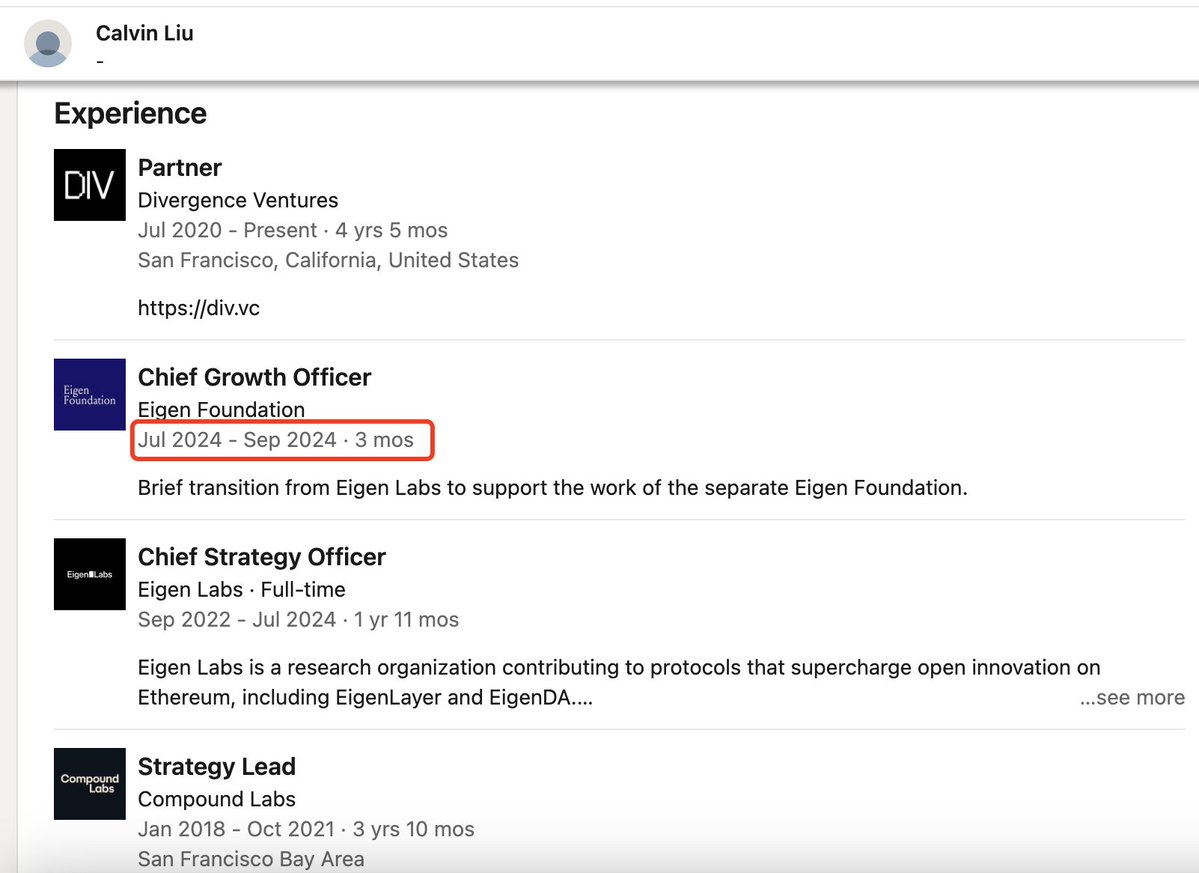Image resolution: width=1199 pixels, height=873 pixels.
Task: Click the San Francisco, California location text
Action: click(328, 260)
